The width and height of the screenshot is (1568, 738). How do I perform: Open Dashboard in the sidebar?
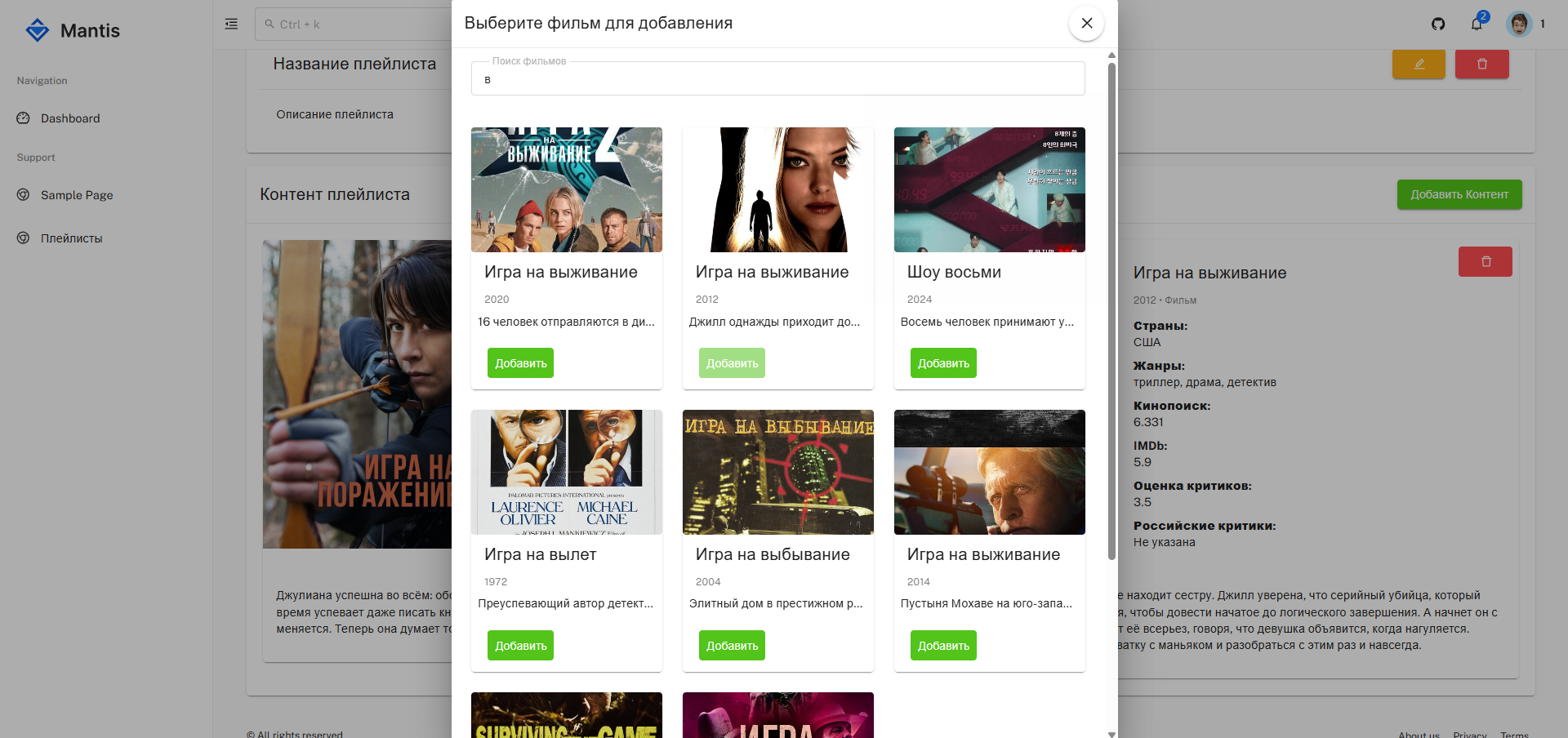click(x=70, y=118)
